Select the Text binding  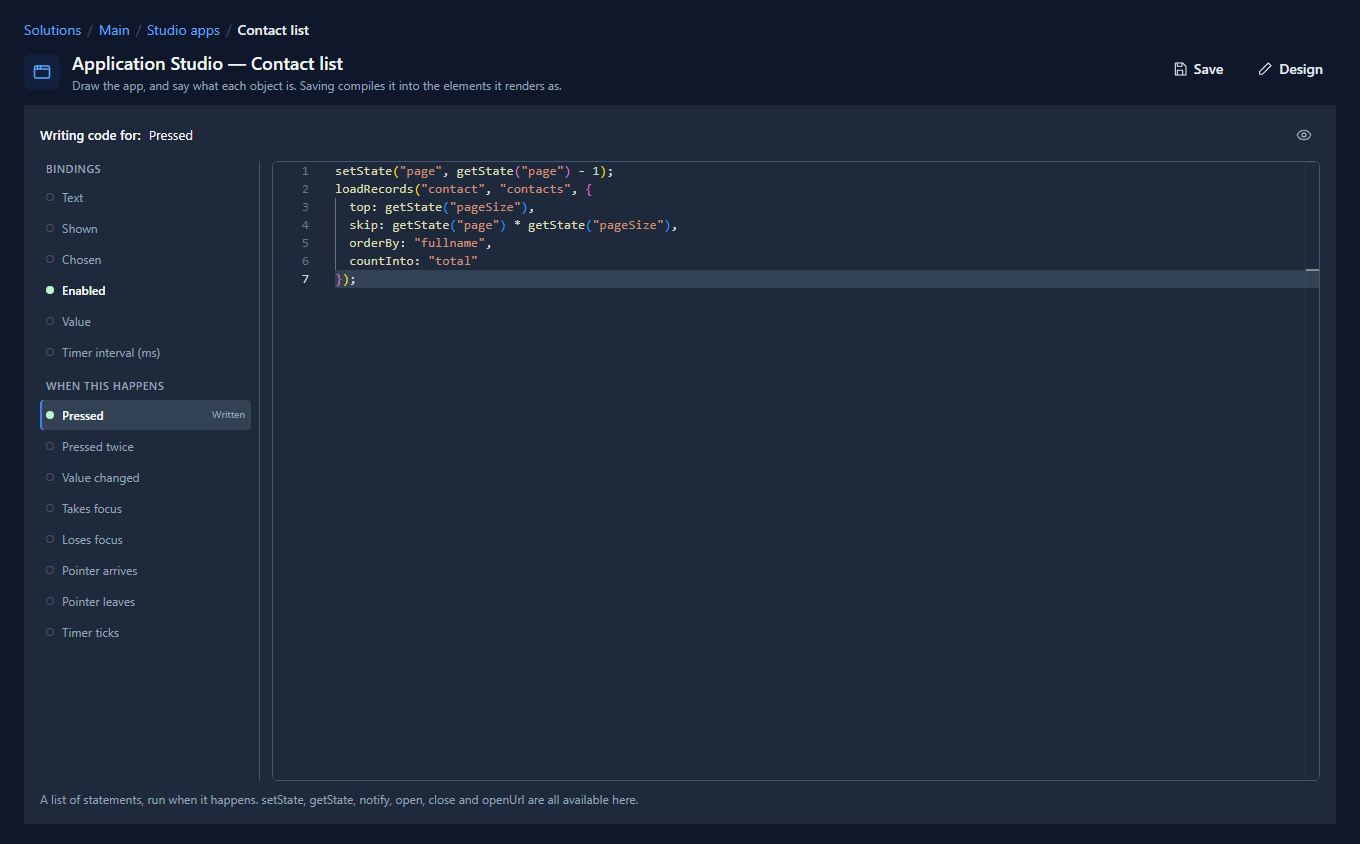coord(145,198)
